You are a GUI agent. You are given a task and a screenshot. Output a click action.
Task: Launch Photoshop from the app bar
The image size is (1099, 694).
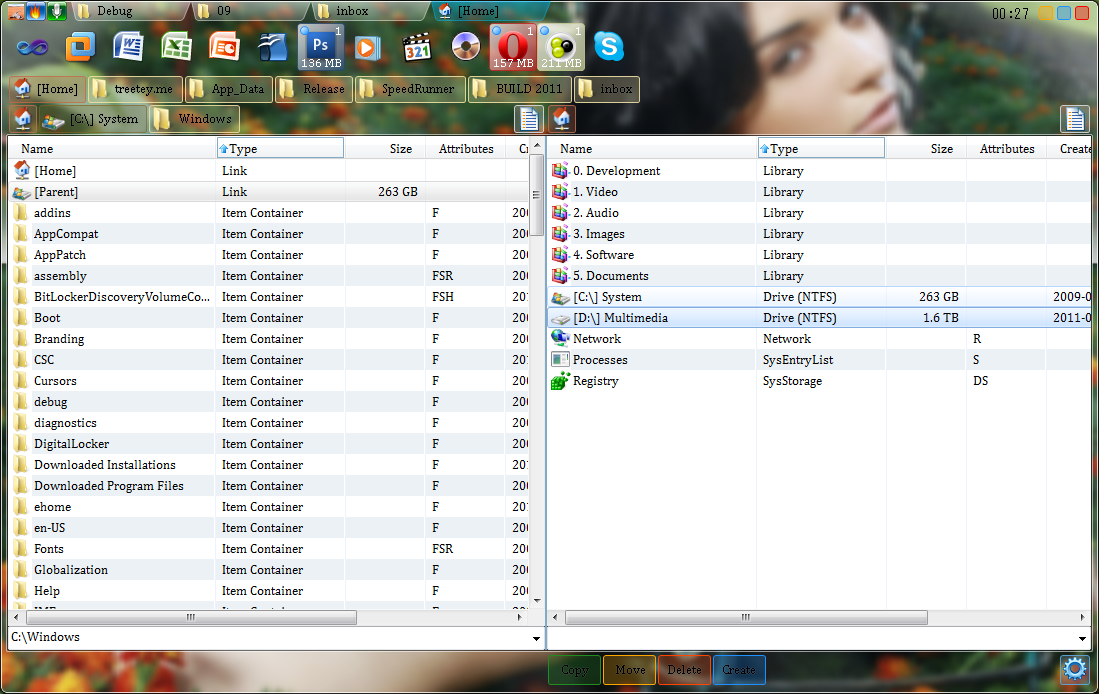pyautogui.click(x=321, y=46)
